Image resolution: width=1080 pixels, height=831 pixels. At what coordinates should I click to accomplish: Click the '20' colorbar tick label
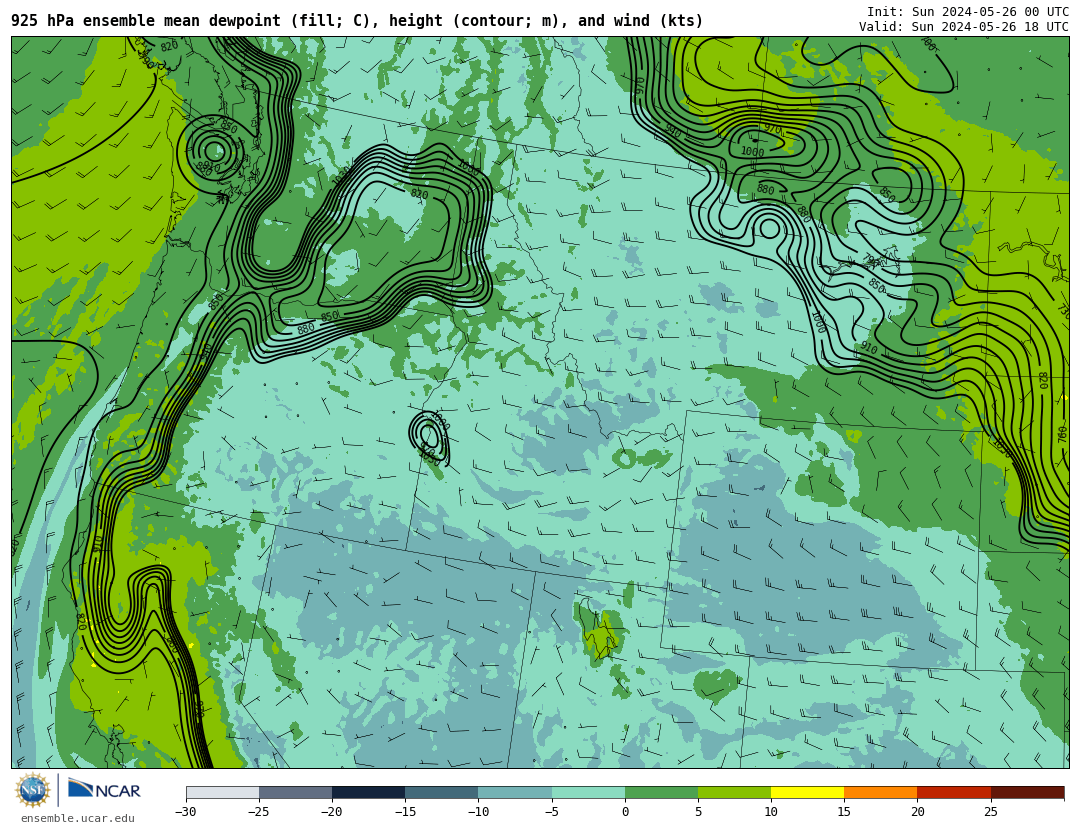click(917, 812)
